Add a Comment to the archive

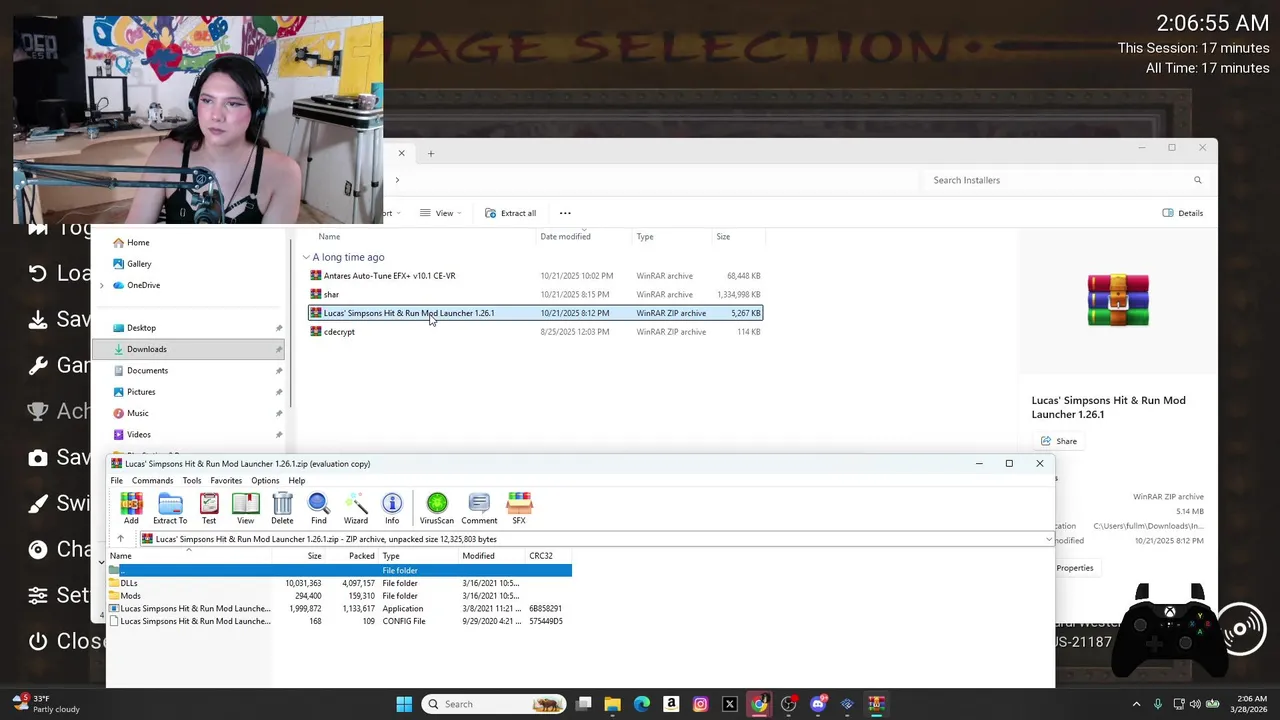pyautogui.click(x=479, y=508)
